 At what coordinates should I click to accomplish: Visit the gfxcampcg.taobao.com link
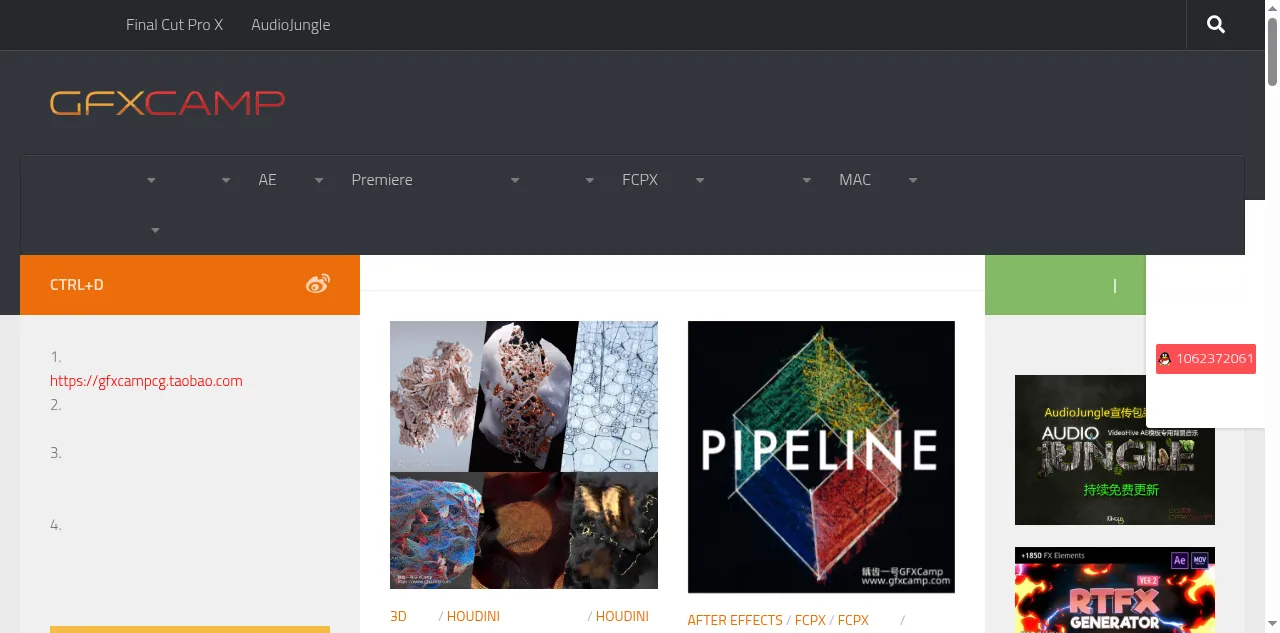click(x=146, y=381)
